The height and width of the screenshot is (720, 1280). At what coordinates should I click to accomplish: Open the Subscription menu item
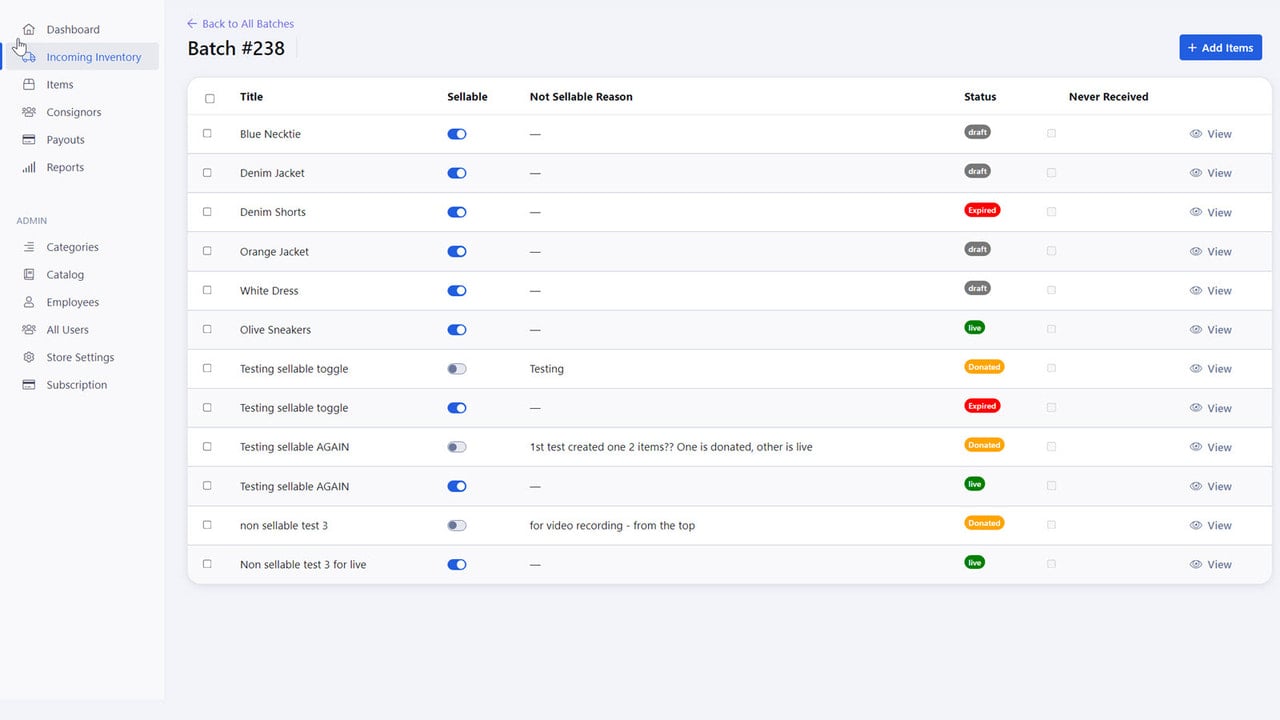[76, 385]
